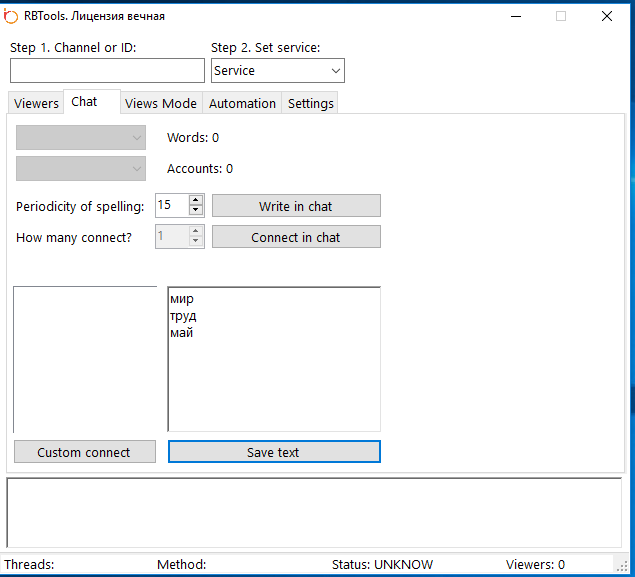
Task: Click the Custom connect button
Action: 84,452
